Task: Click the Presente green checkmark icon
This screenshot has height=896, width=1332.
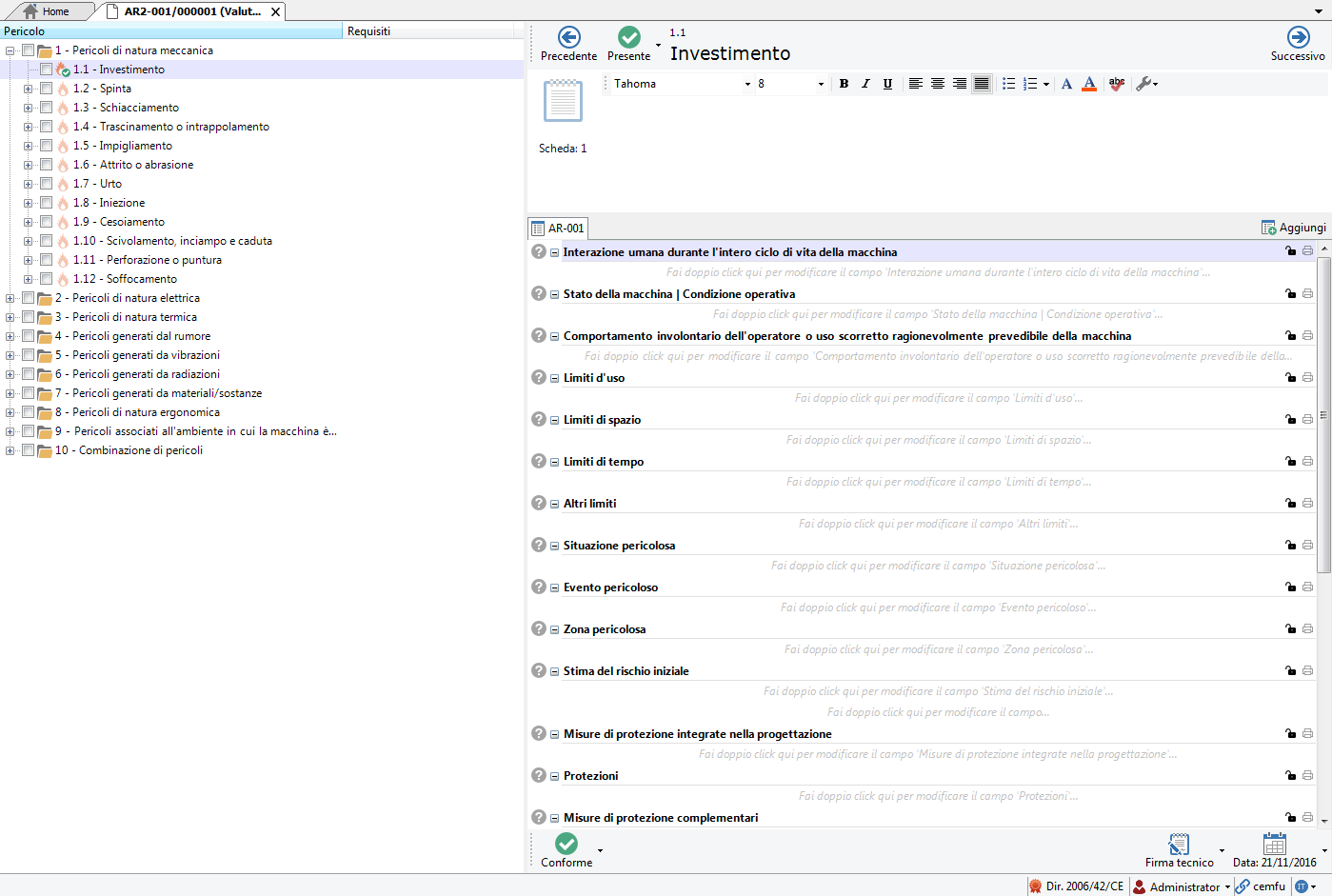Action: point(628,37)
